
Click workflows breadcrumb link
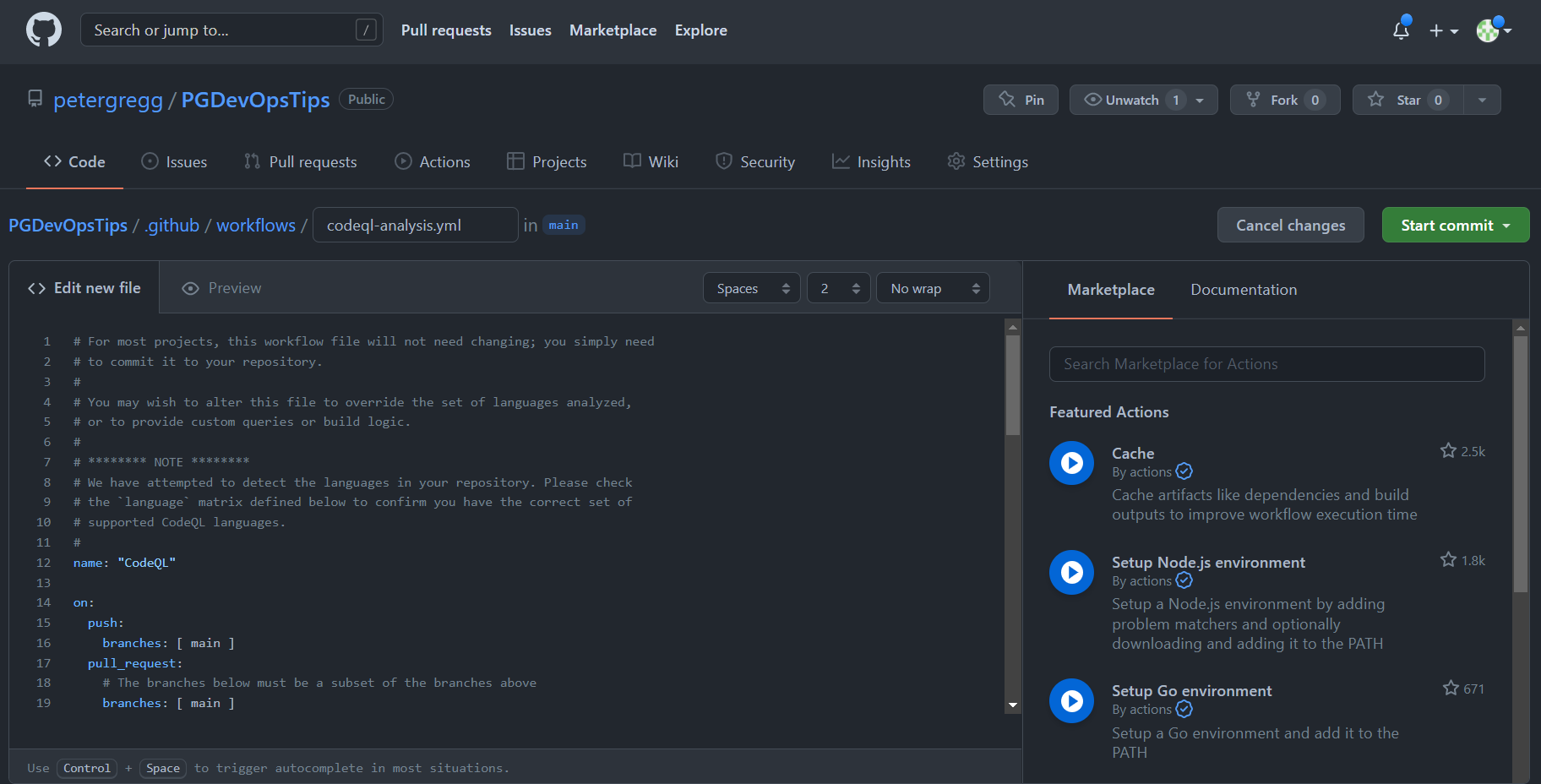pos(256,226)
